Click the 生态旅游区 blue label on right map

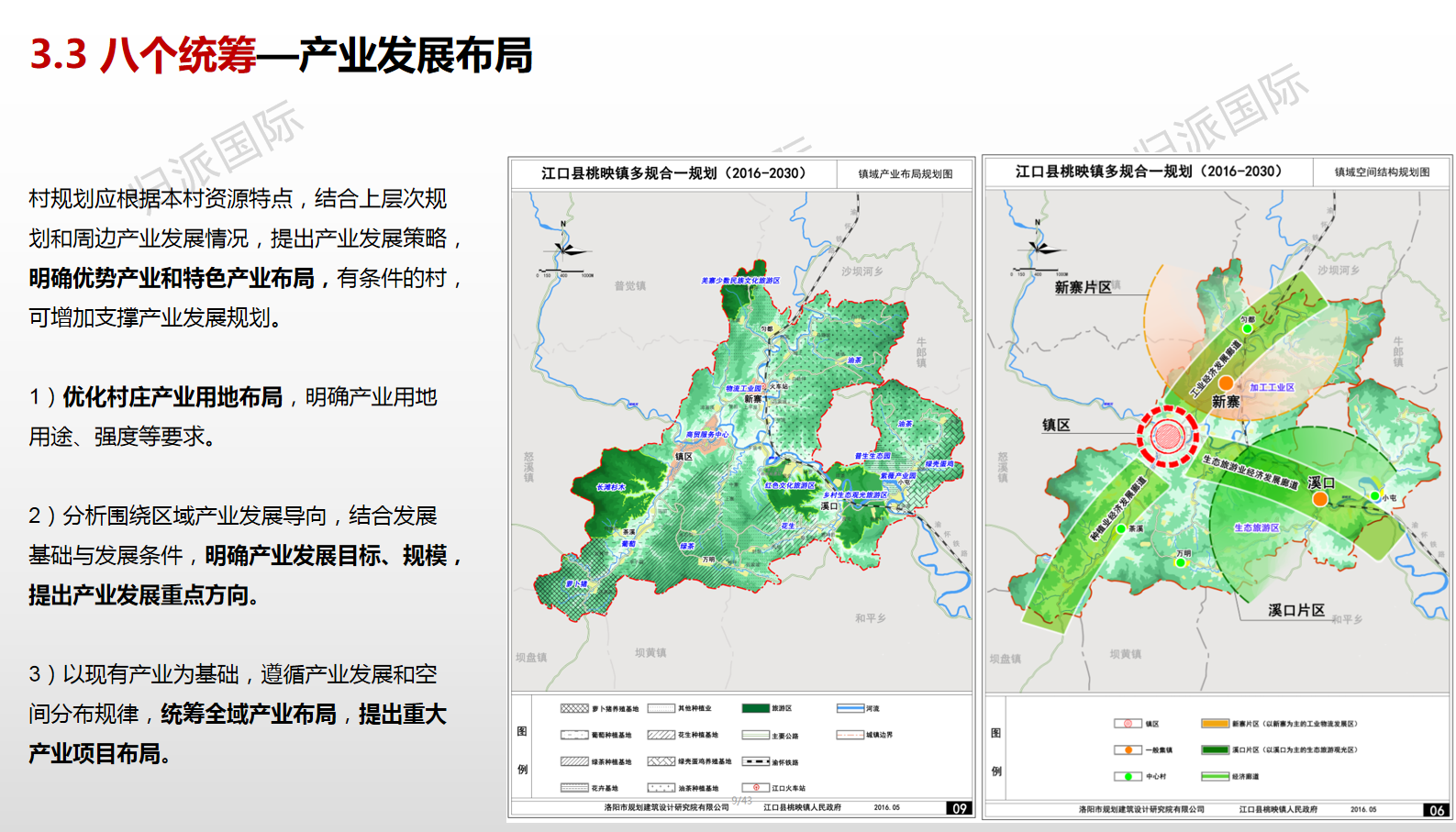point(1256,527)
